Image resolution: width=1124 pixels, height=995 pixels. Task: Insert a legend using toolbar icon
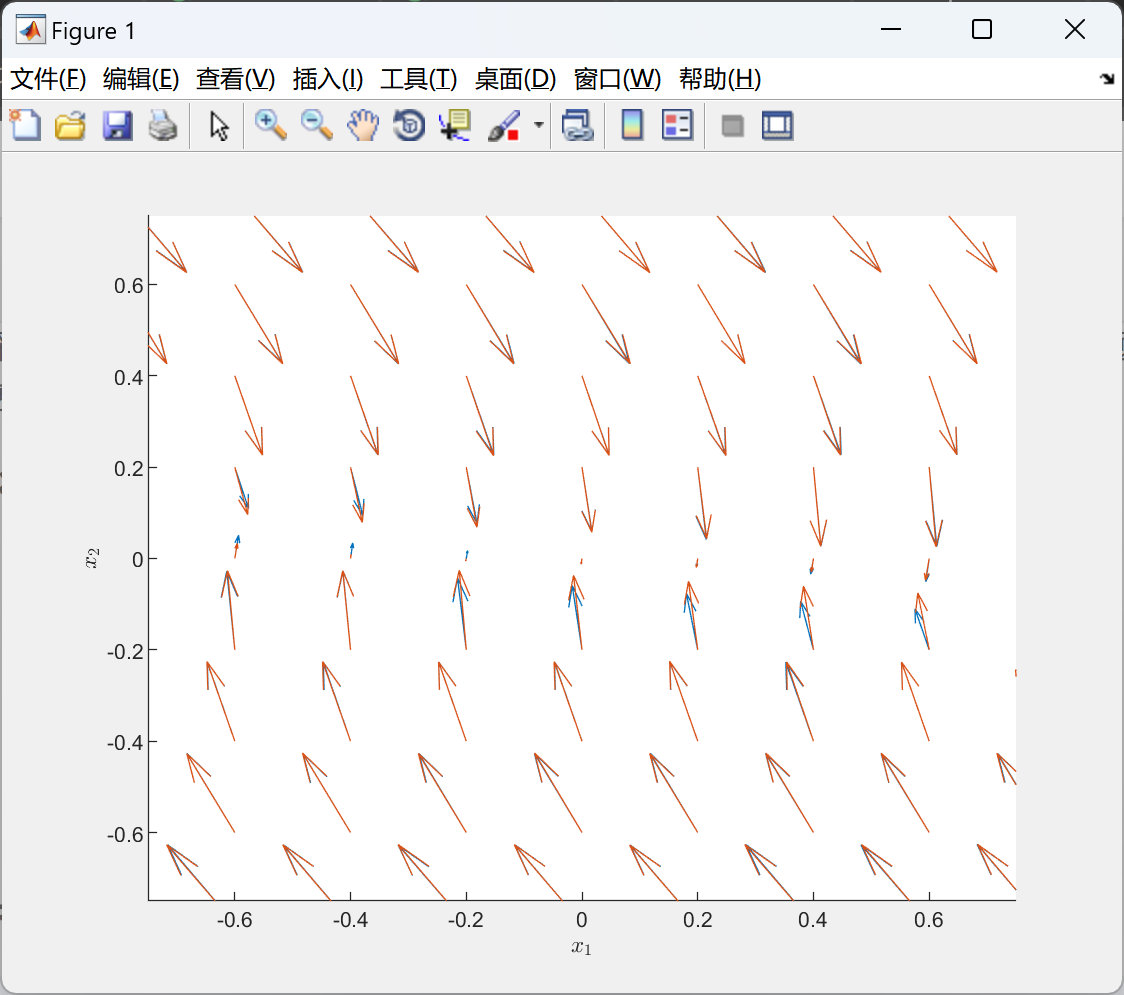pyautogui.click(x=677, y=125)
